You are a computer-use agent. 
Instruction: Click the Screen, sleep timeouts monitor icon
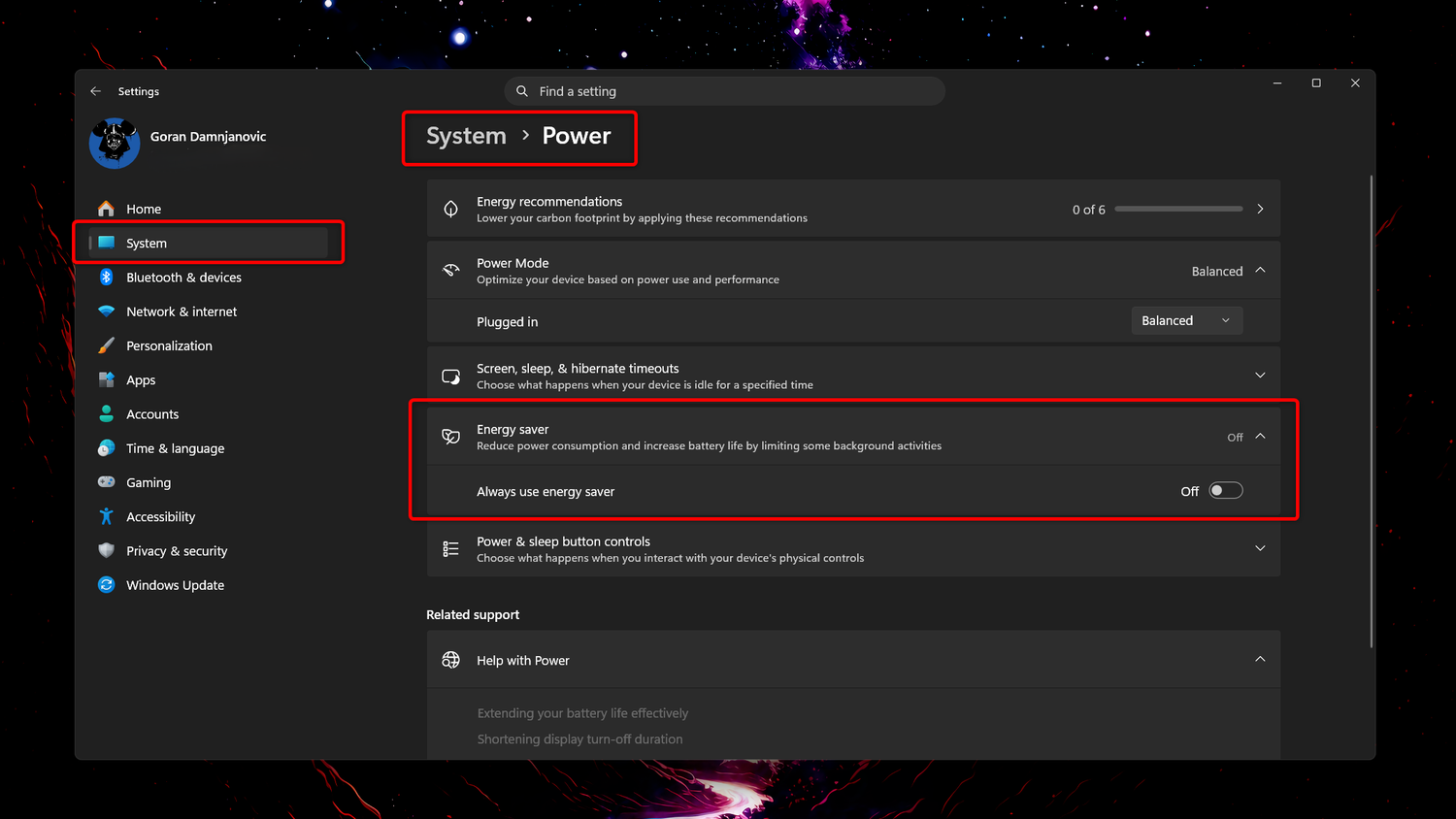[451, 376]
